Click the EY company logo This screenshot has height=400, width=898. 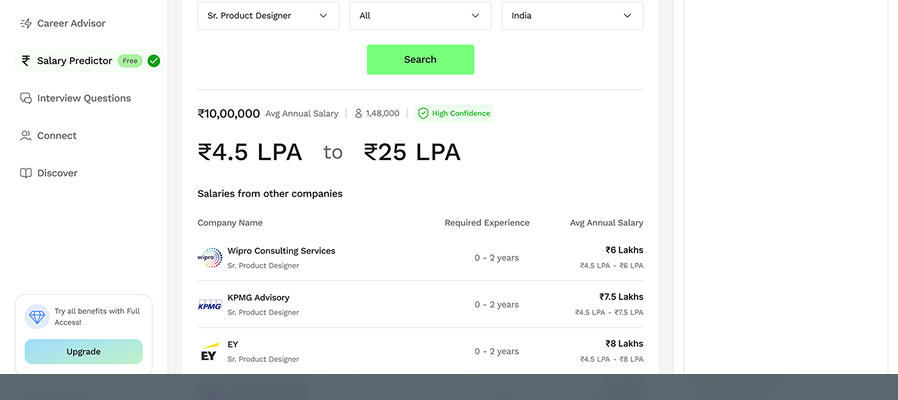point(210,352)
